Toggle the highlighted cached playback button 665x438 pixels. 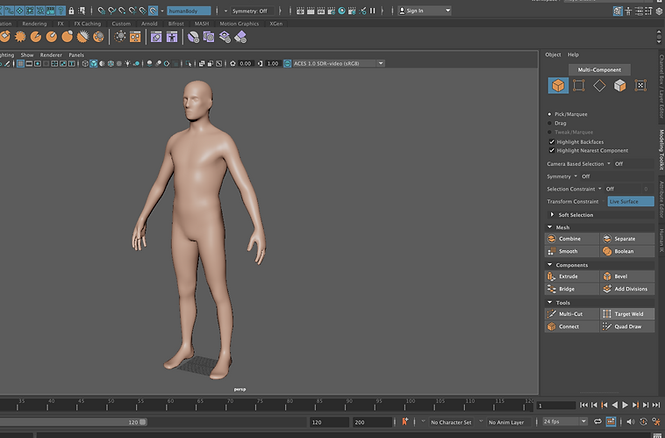click(x=611, y=421)
